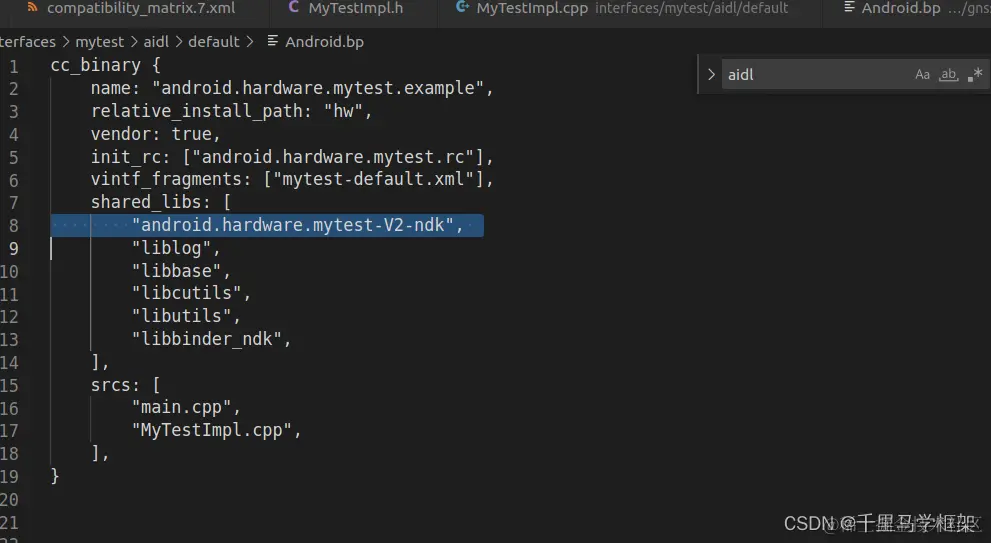Image resolution: width=991 pixels, height=543 pixels.
Task: Click line number 1 in the gutter
Action: (13, 66)
